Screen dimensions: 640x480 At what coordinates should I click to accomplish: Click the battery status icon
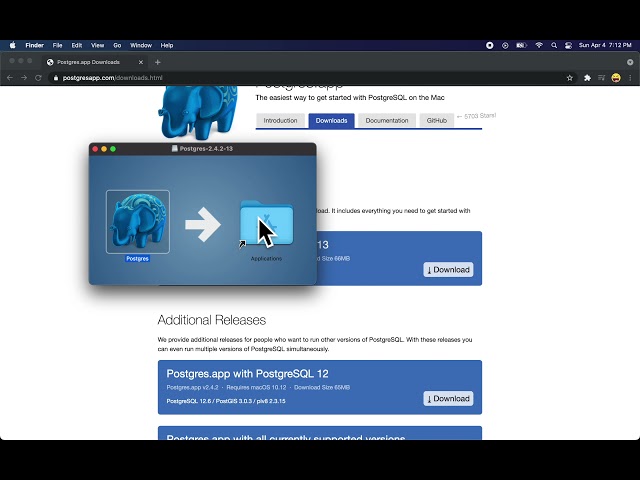pos(521,45)
